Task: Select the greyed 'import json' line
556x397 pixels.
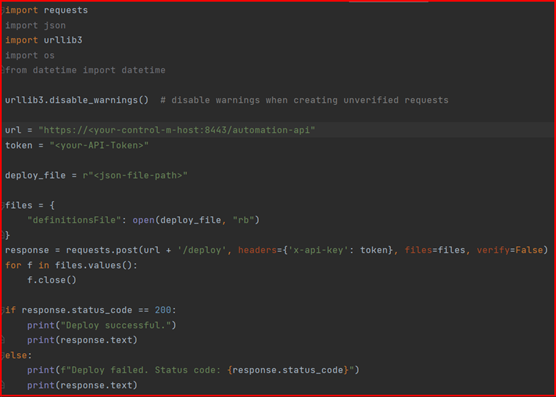Action: (35, 26)
